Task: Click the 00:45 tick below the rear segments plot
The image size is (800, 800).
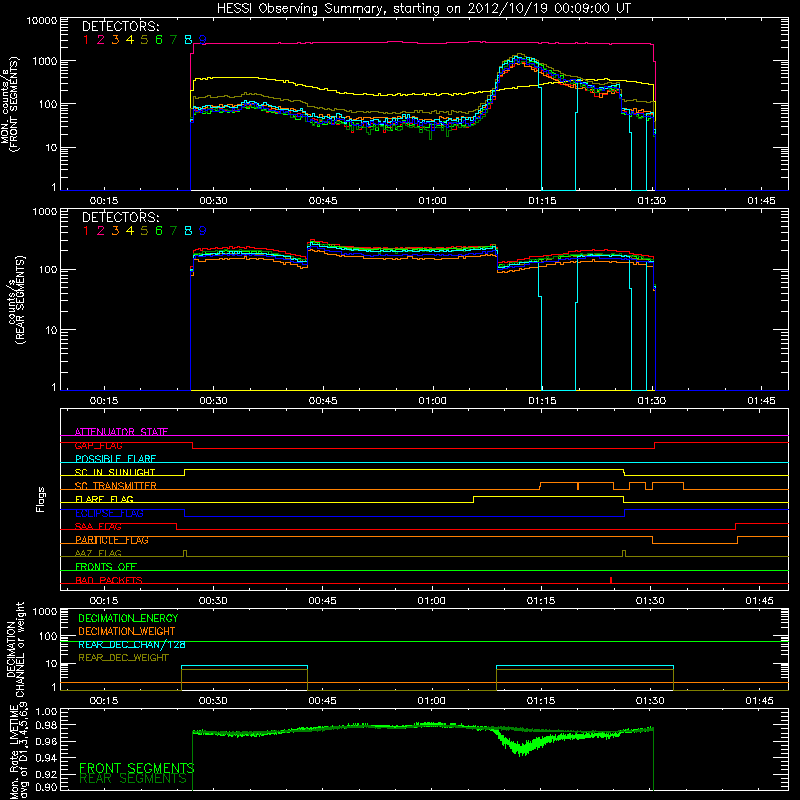Action: tap(323, 401)
